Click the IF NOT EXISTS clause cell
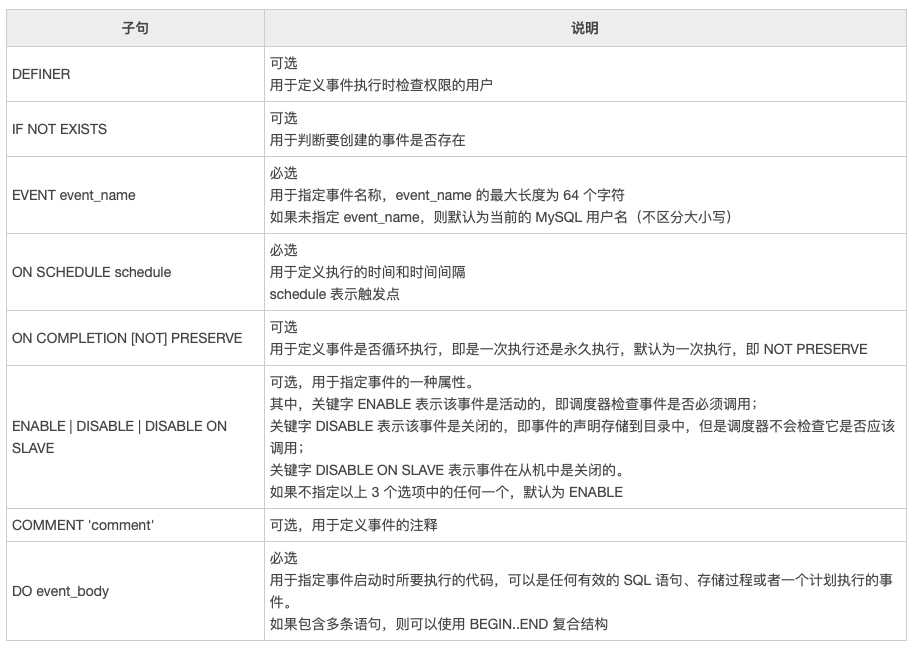The image size is (917, 650). 59,129
